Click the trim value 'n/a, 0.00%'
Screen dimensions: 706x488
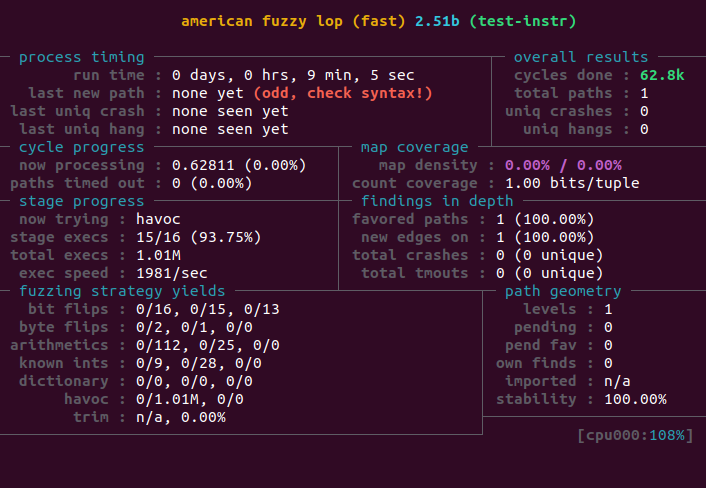[x=181, y=417]
